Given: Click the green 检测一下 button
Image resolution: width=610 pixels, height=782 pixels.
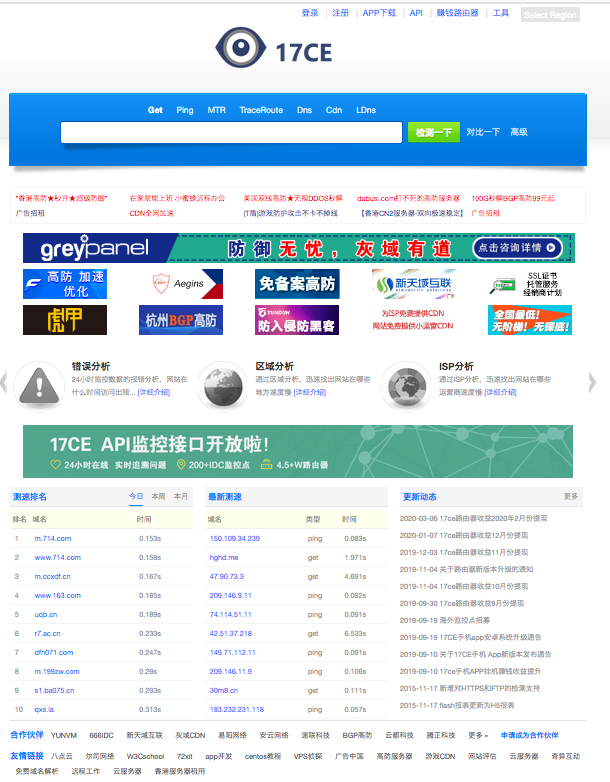Looking at the screenshot, I should click(433, 132).
